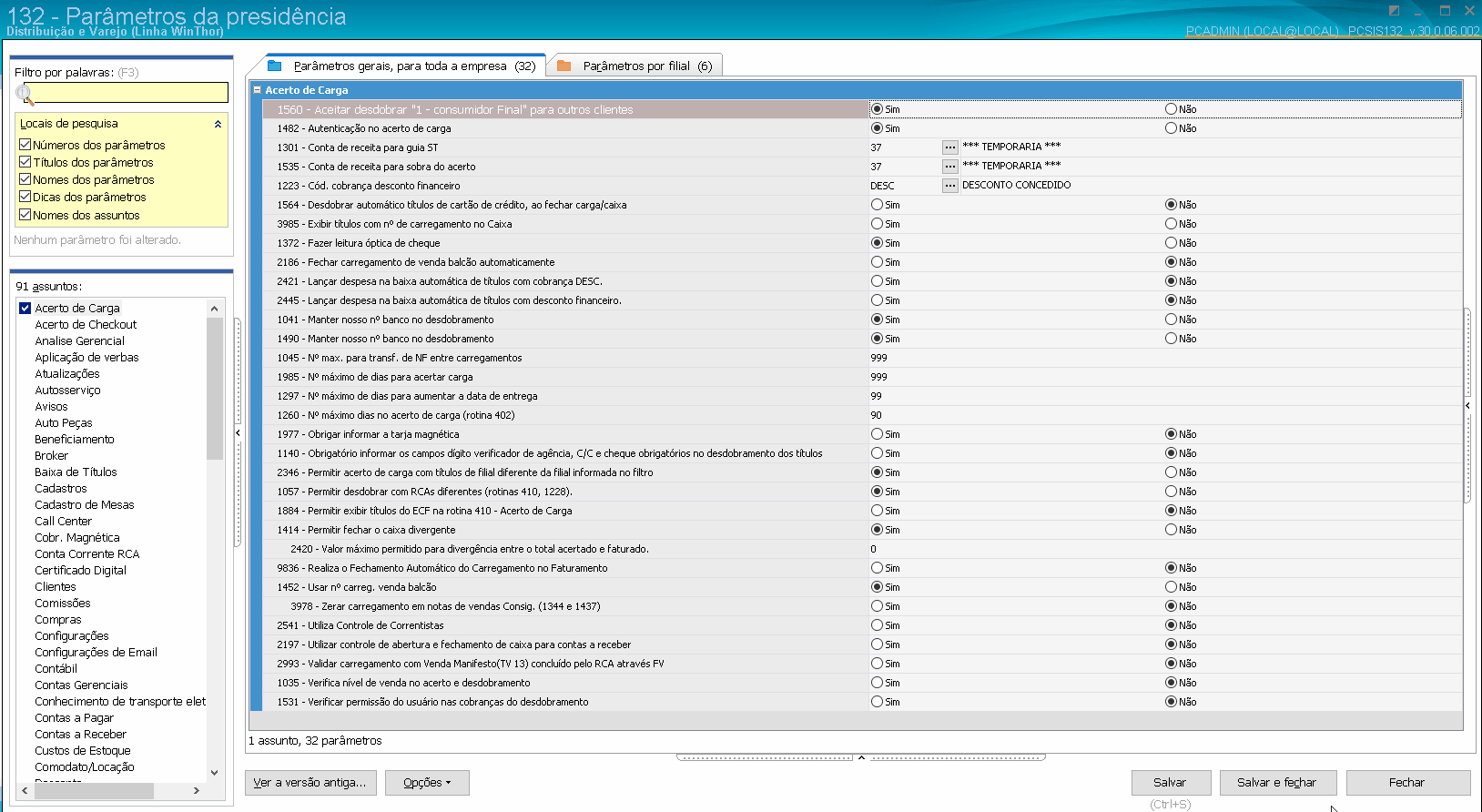Viewport: 1482px width, 812px height.
Task: Open the lookup button for parameter 1535
Action: [x=949, y=167]
